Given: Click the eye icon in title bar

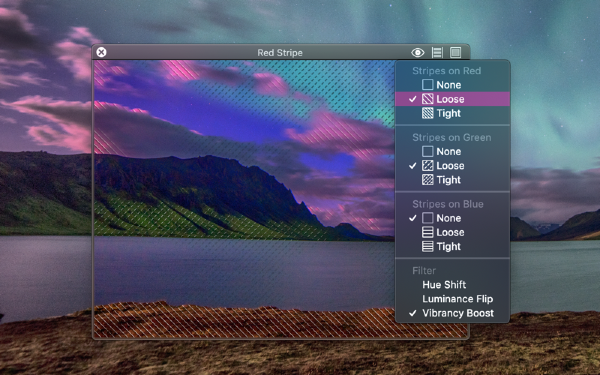Looking at the screenshot, I should coord(417,52).
